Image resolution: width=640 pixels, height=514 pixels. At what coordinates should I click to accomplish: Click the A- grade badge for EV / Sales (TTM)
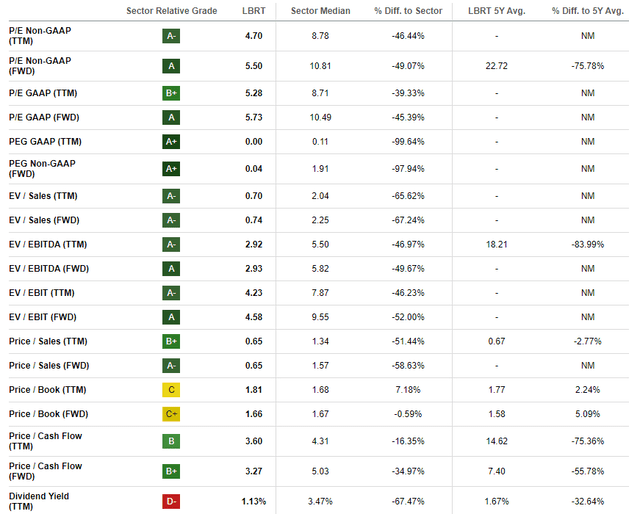click(x=171, y=196)
